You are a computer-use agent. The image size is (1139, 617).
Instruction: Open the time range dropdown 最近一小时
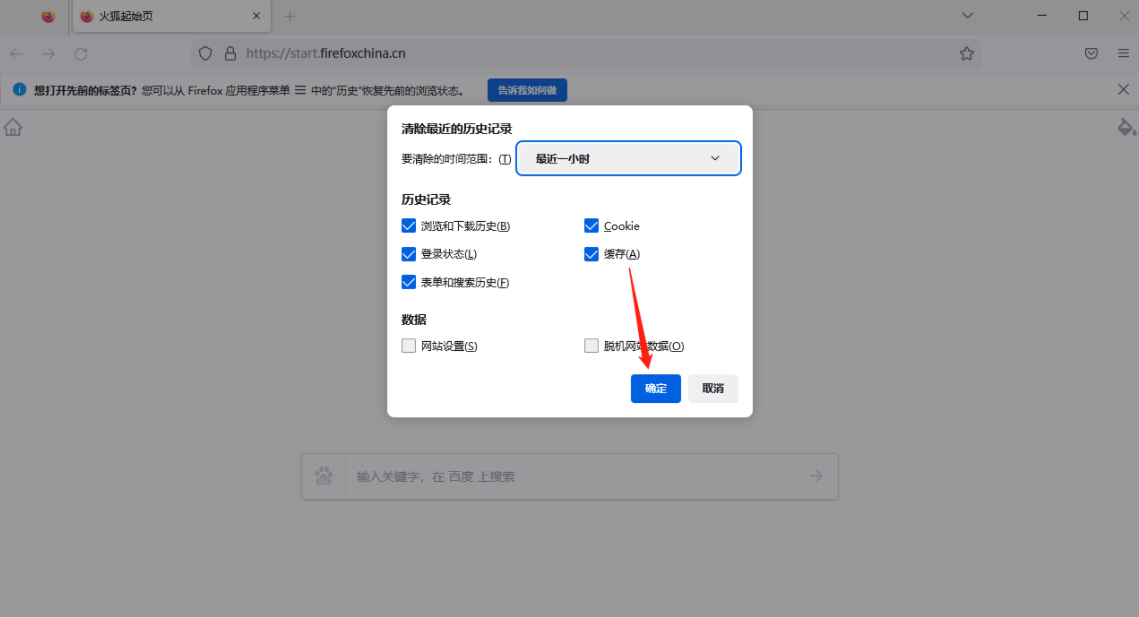click(628, 158)
